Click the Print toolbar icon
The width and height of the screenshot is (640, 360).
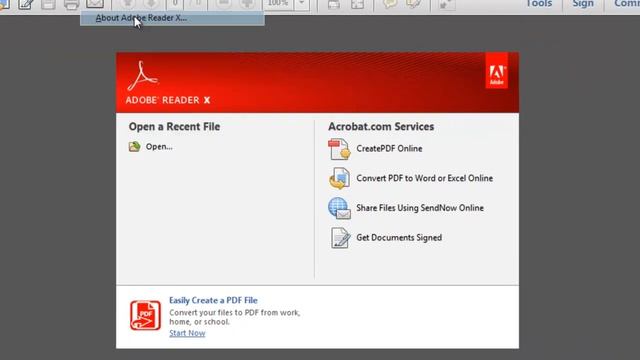pos(71,4)
